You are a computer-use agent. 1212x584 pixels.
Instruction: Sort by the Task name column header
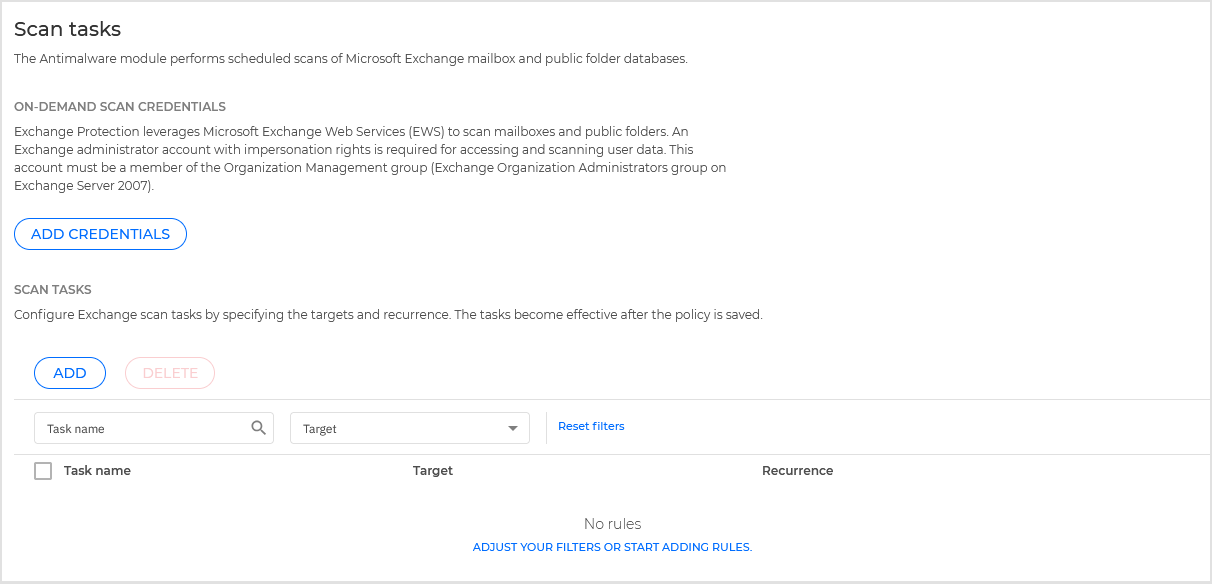(97, 470)
